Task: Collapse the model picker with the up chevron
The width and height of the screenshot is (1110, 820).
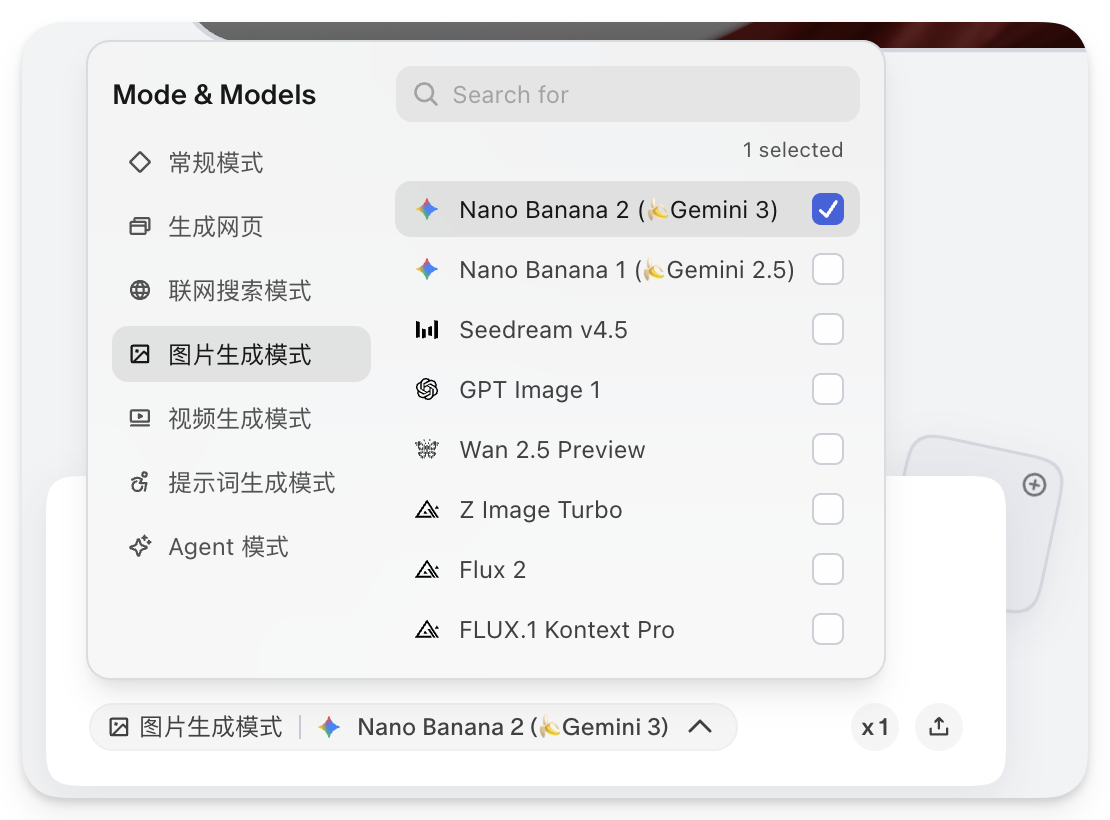Action: click(700, 727)
